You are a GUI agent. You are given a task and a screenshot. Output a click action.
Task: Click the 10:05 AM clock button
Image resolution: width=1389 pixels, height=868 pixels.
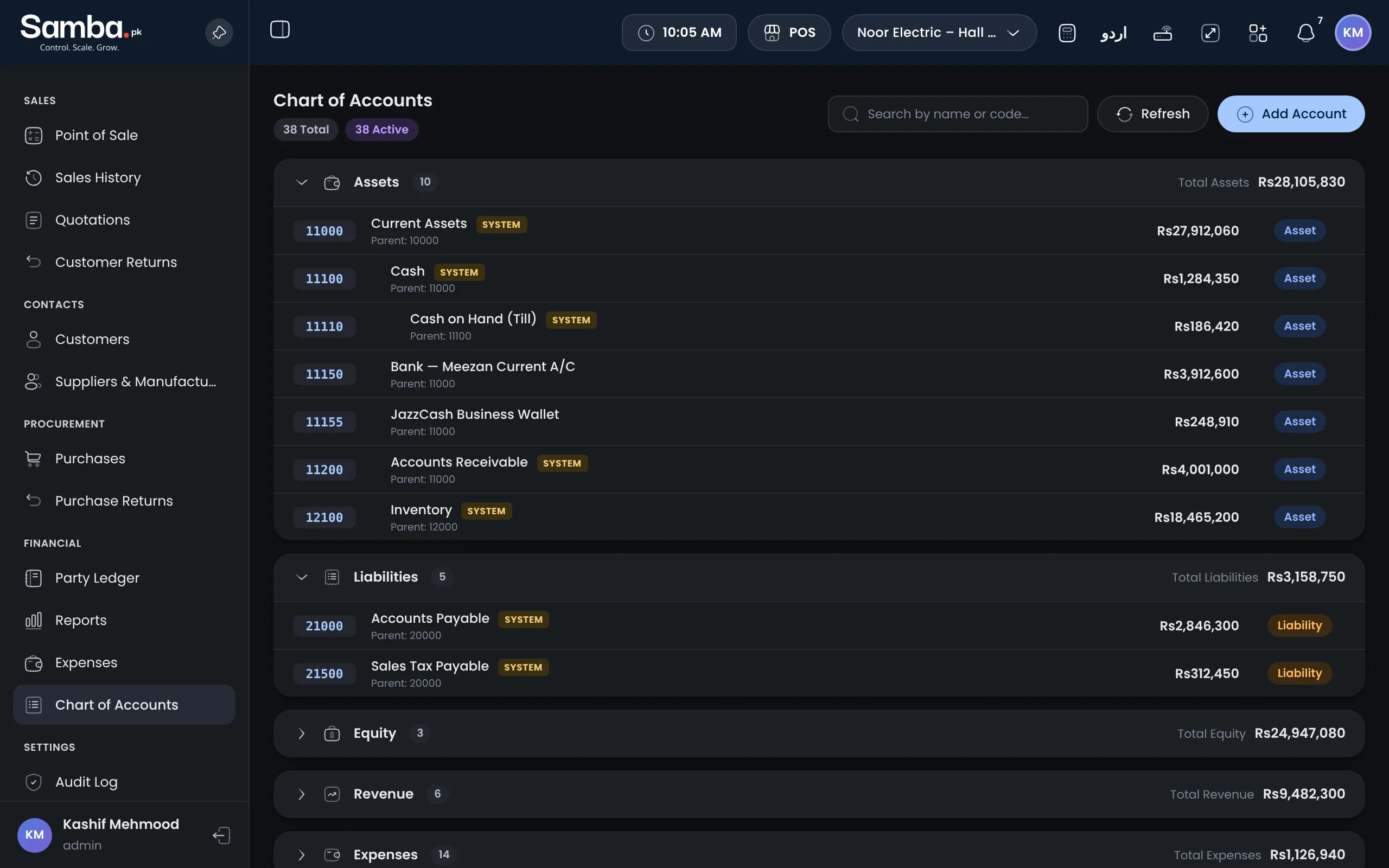tap(679, 33)
